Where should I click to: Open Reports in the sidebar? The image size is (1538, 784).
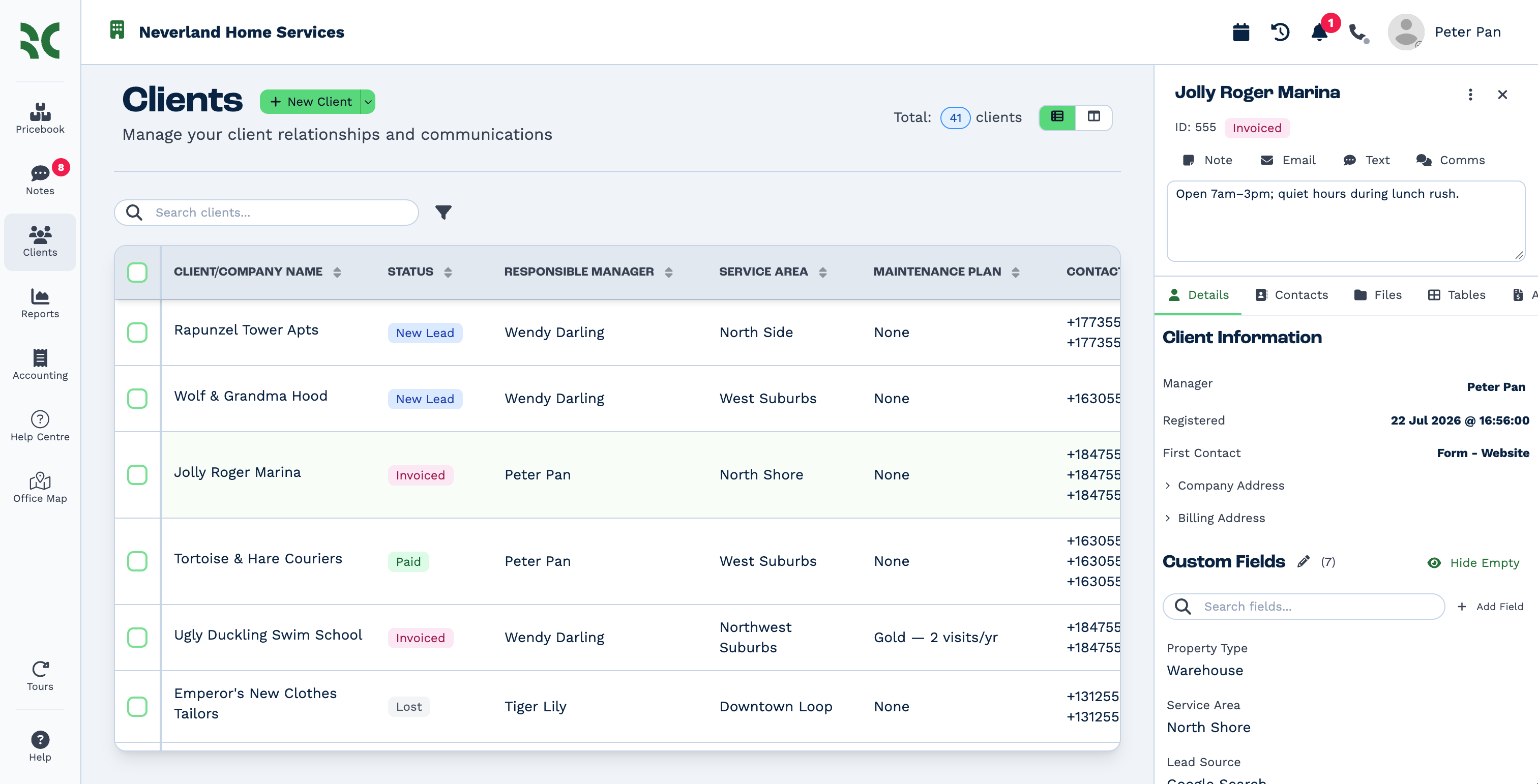point(40,303)
